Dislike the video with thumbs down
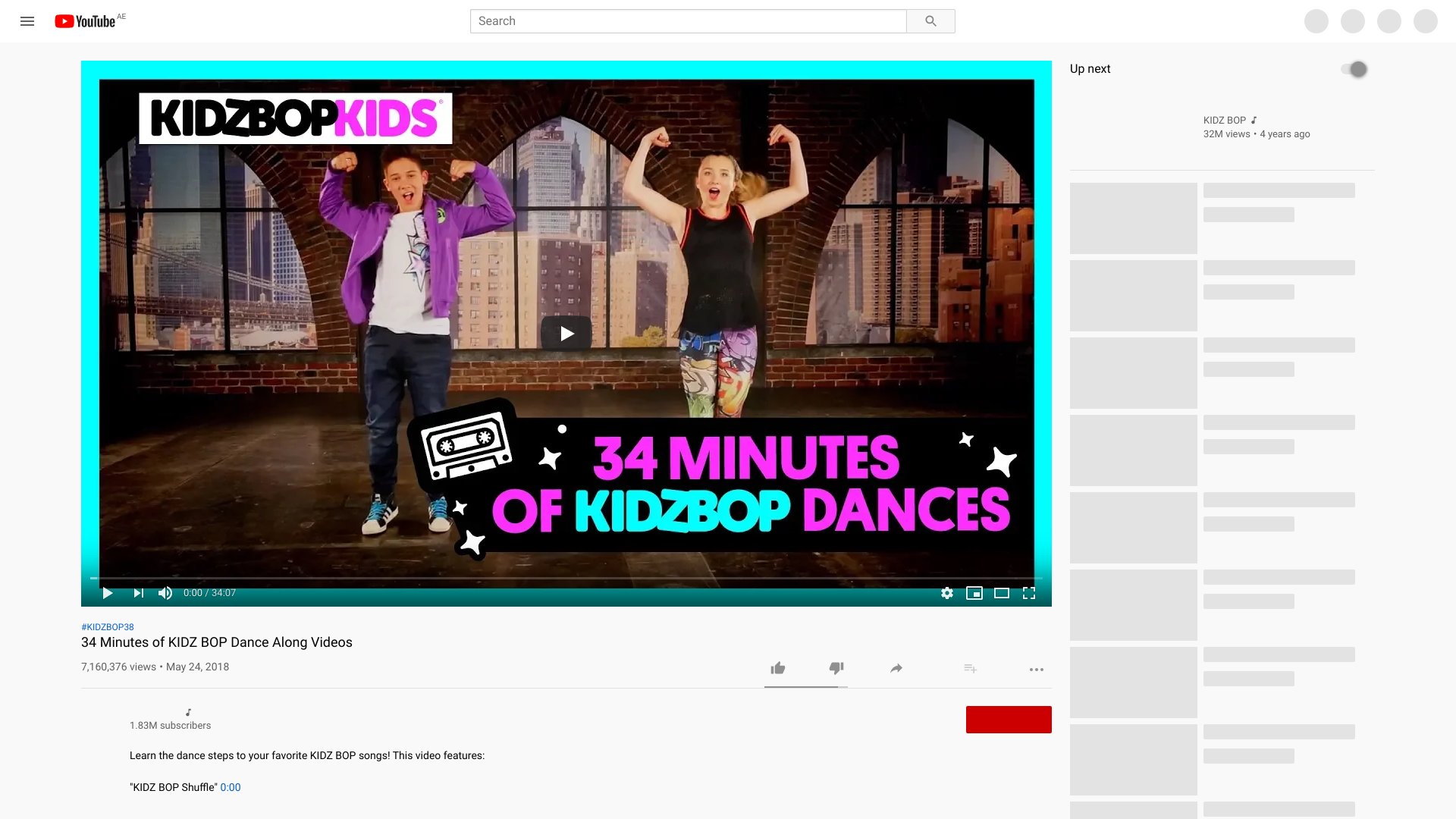 [836, 668]
